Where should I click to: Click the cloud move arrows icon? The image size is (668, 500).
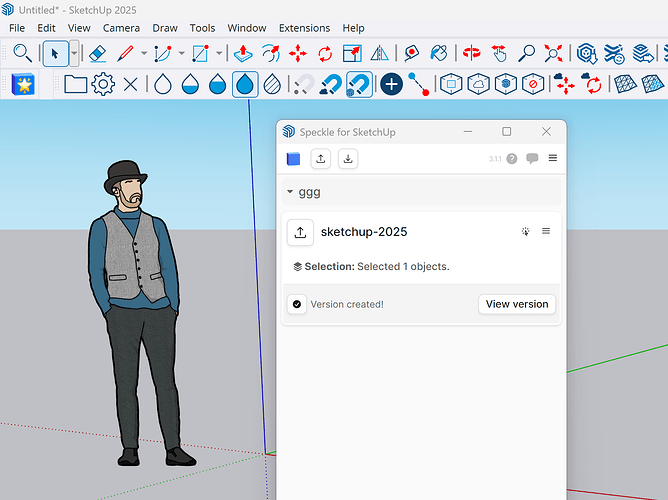(x=565, y=83)
